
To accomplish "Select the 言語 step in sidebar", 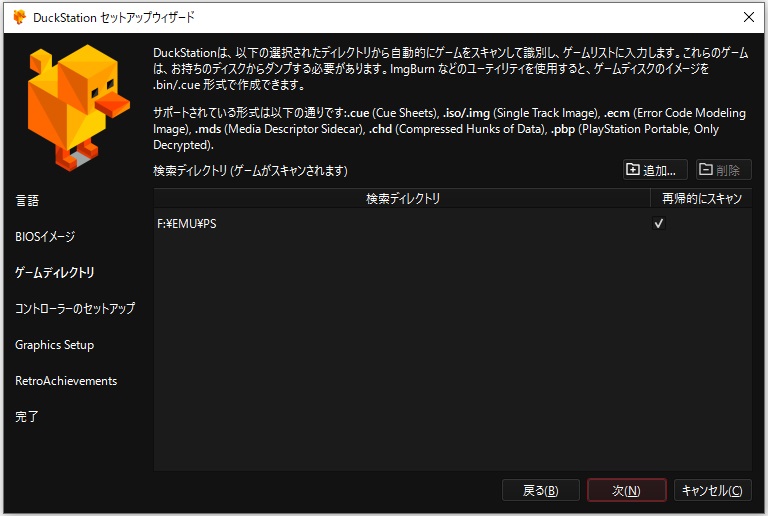I will [27, 201].
